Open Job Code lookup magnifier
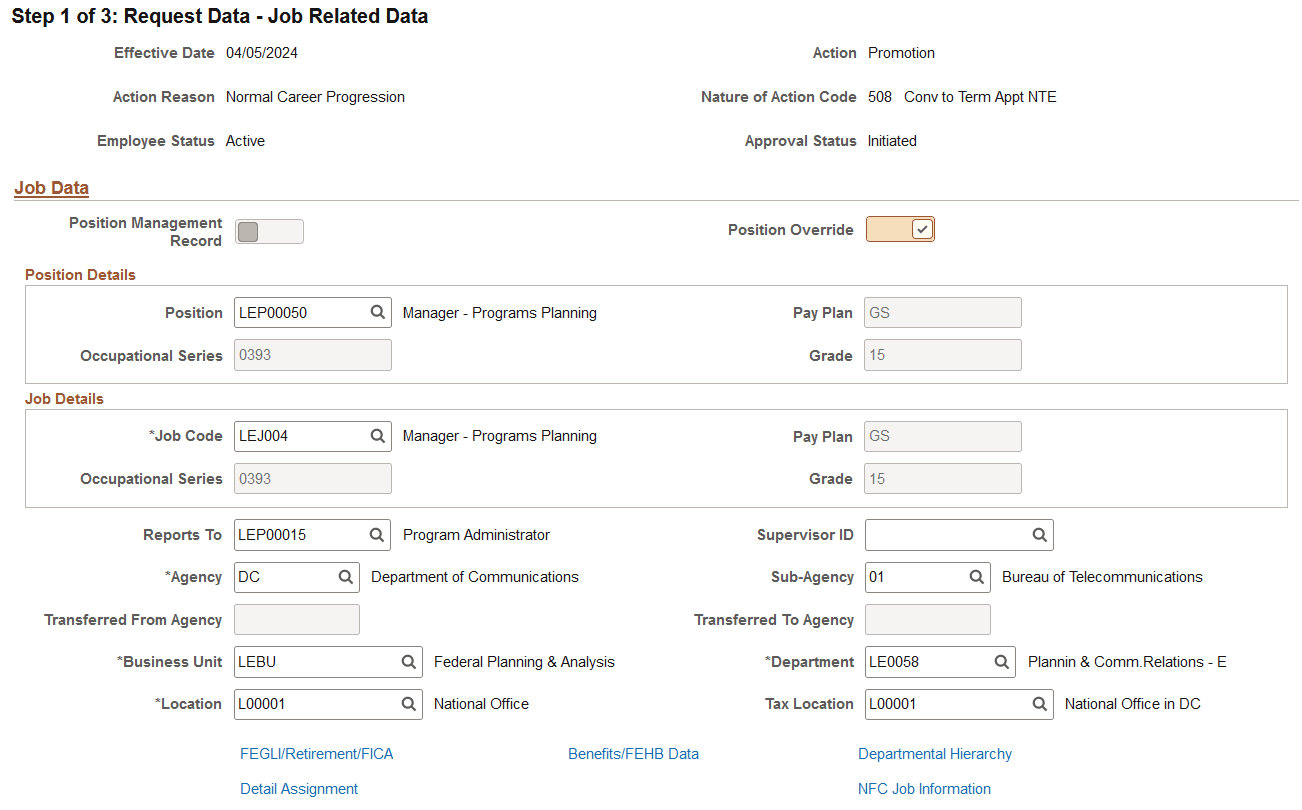The height and width of the screenshot is (810, 1302). (x=378, y=436)
